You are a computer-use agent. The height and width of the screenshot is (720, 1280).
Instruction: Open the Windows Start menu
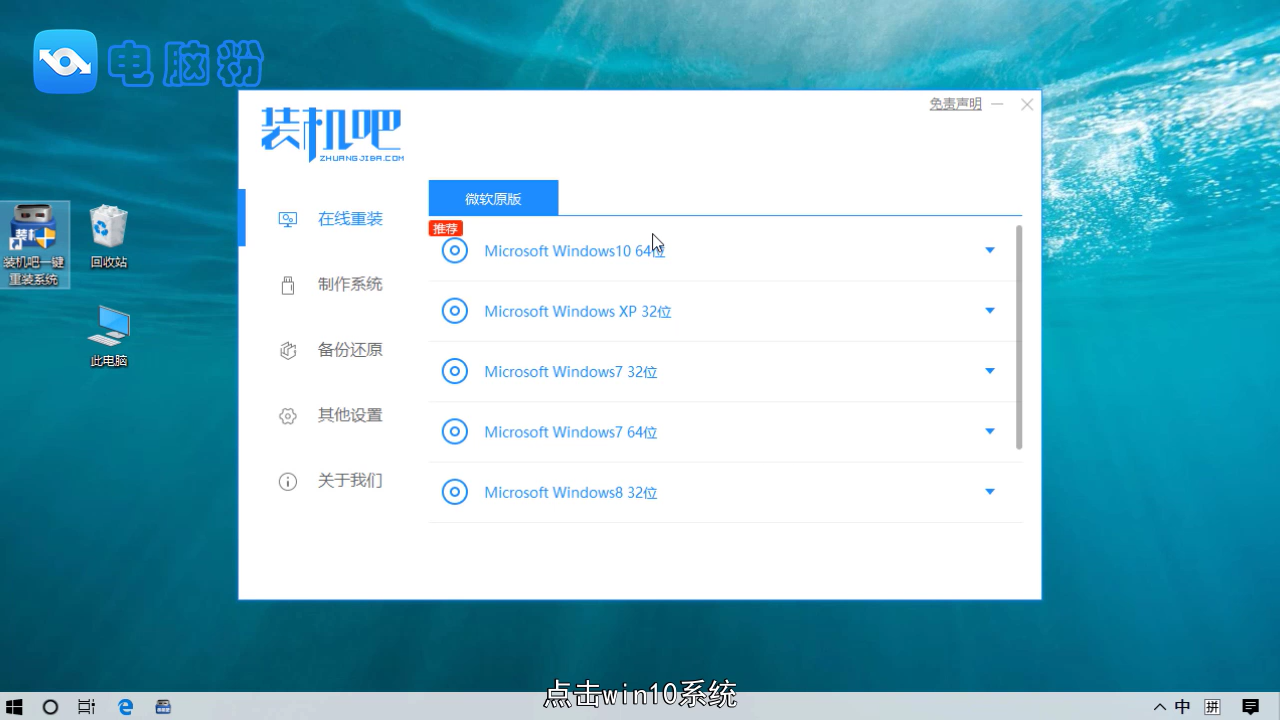pos(14,707)
